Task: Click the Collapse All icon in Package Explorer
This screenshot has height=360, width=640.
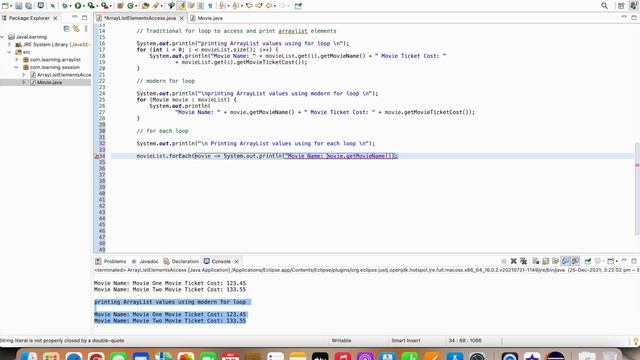Action: click(67, 29)
